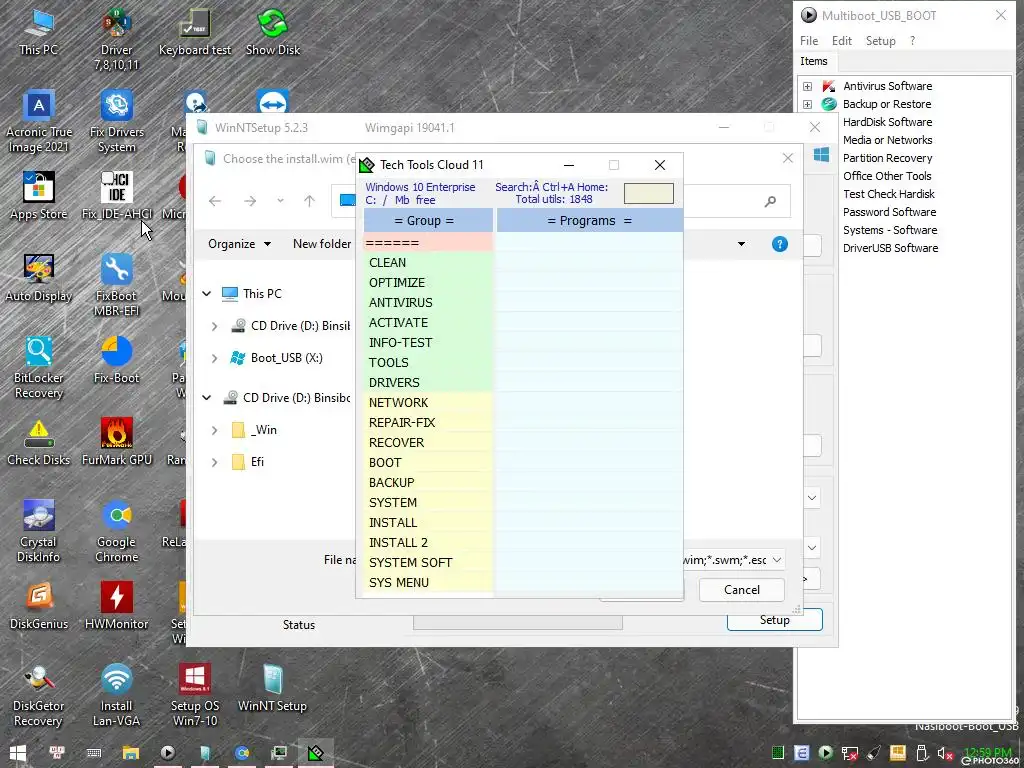Image resolution: width=1024 pixels, height=768 pixels.
Task: Open the Organize dropdown
Action: click(x=239, y=244)
